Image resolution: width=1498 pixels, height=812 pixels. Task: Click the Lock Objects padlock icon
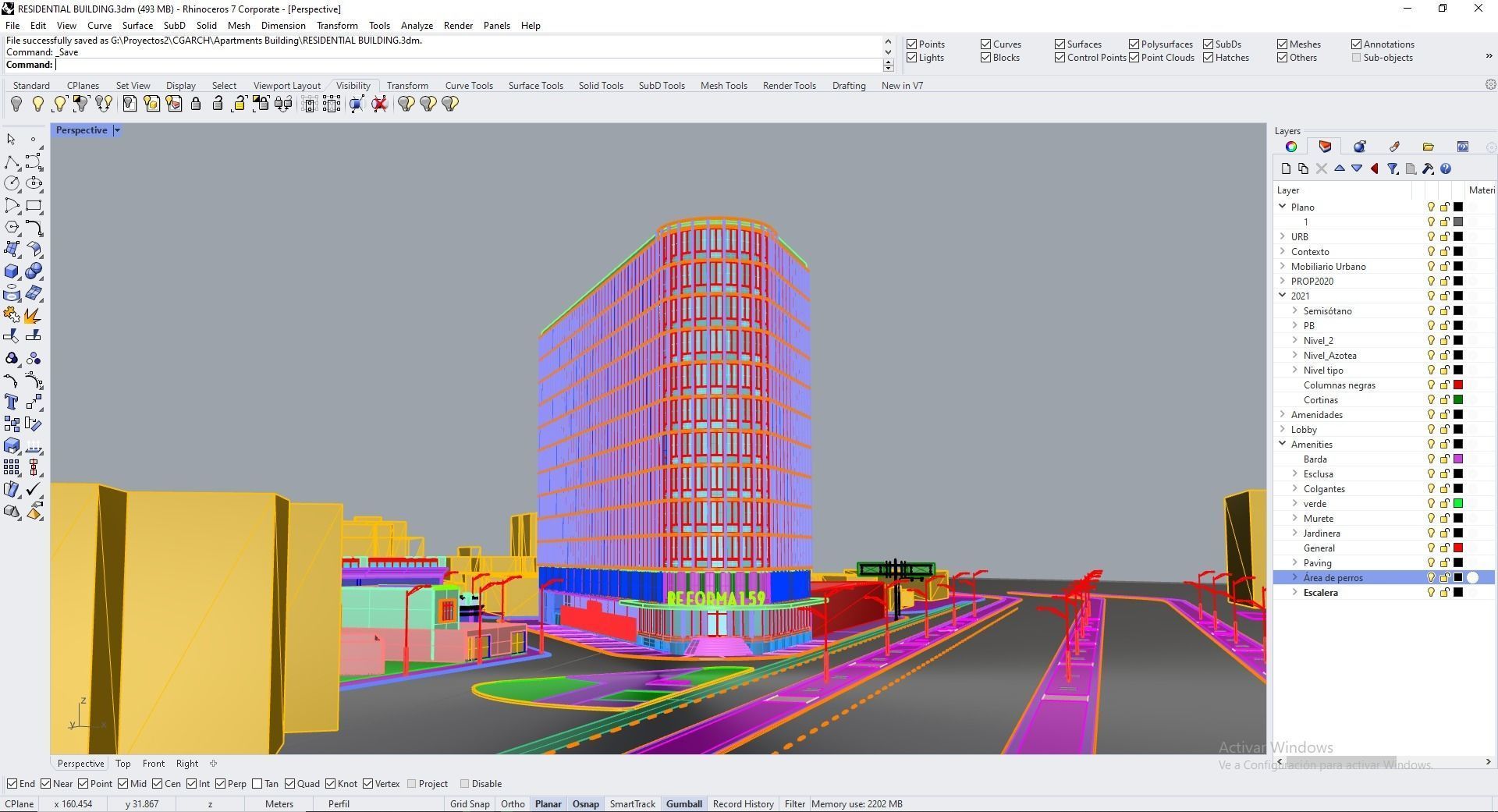coord(196,104)
